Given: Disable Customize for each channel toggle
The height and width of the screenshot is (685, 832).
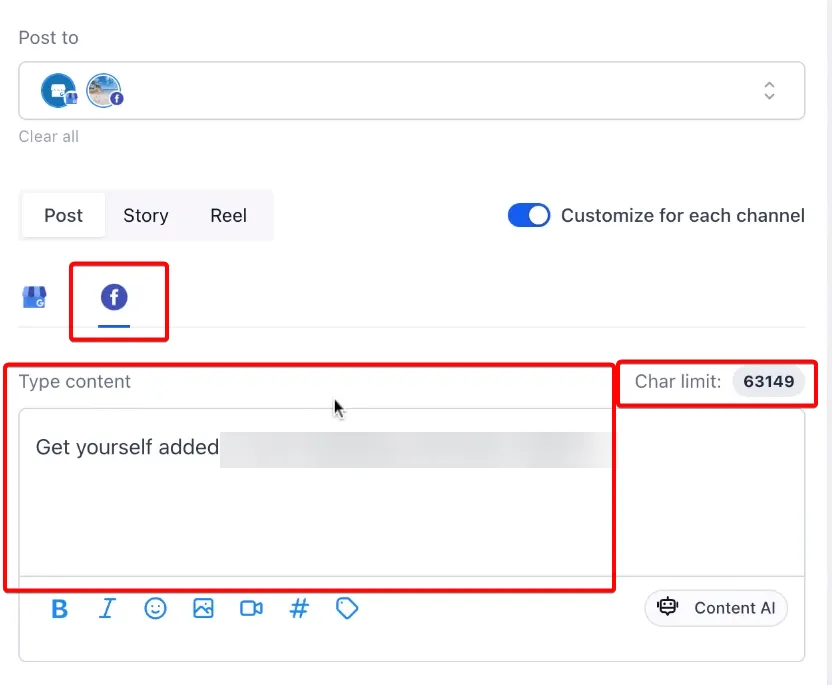Looking at the screenshot, I should (528, 215).
